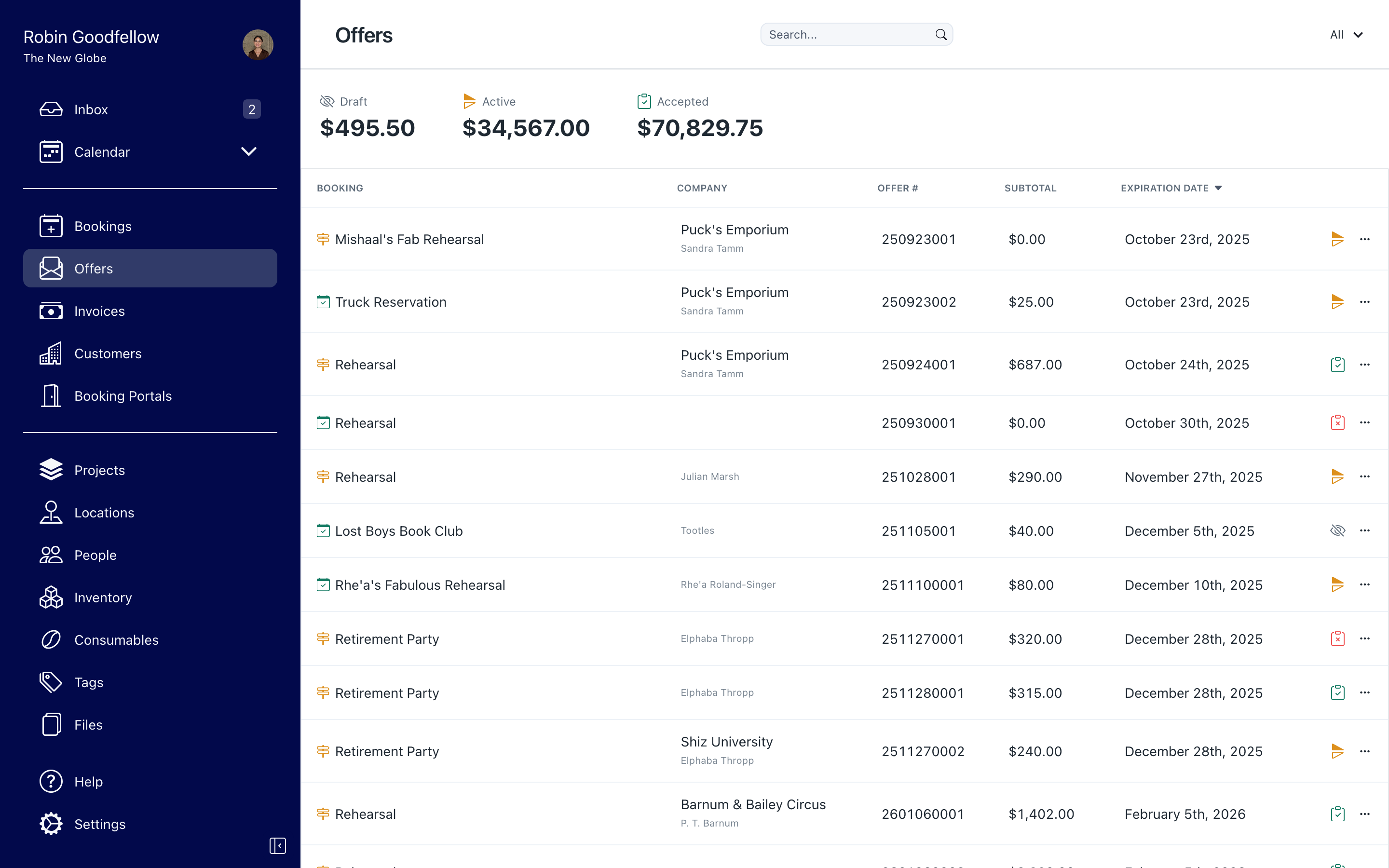This screenshot has height=868, width=1389.
Task: Open People icon in sidebar
Action: [51, 555]
